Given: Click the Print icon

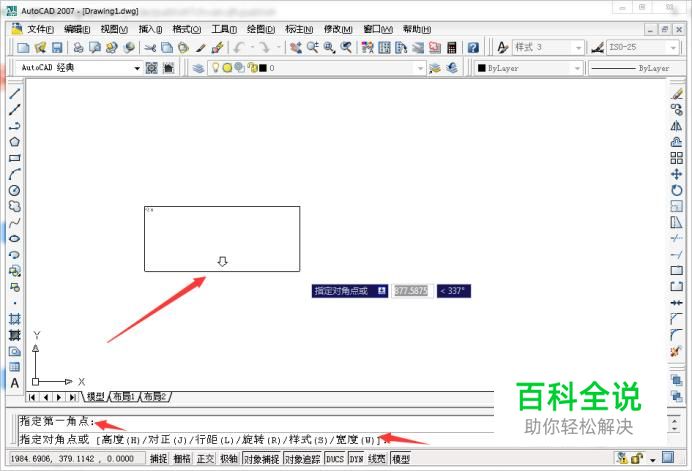Looking at the screenshot, I should (x=79, y=47).
